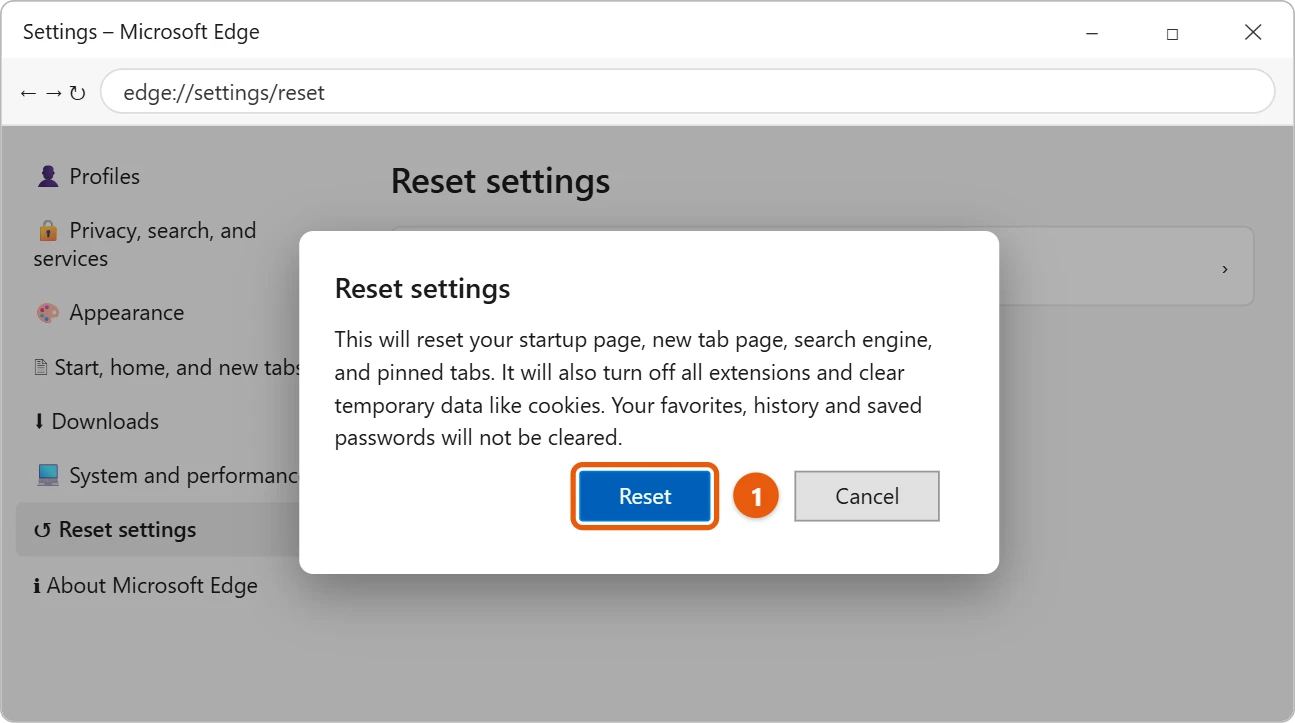Minimize the Edge window
This screenshot has height=723, width=1295.
pos(1091,33)
